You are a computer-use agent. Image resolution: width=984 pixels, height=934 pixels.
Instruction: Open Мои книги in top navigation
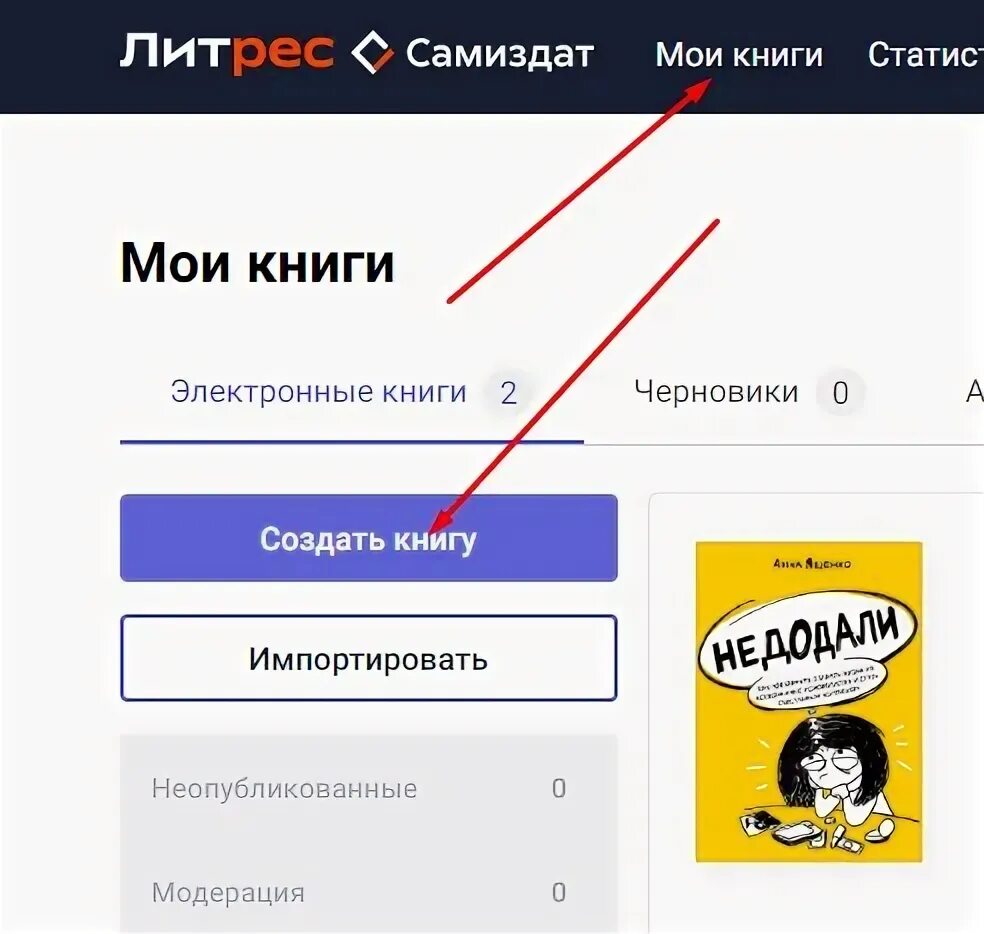point(739,55)
